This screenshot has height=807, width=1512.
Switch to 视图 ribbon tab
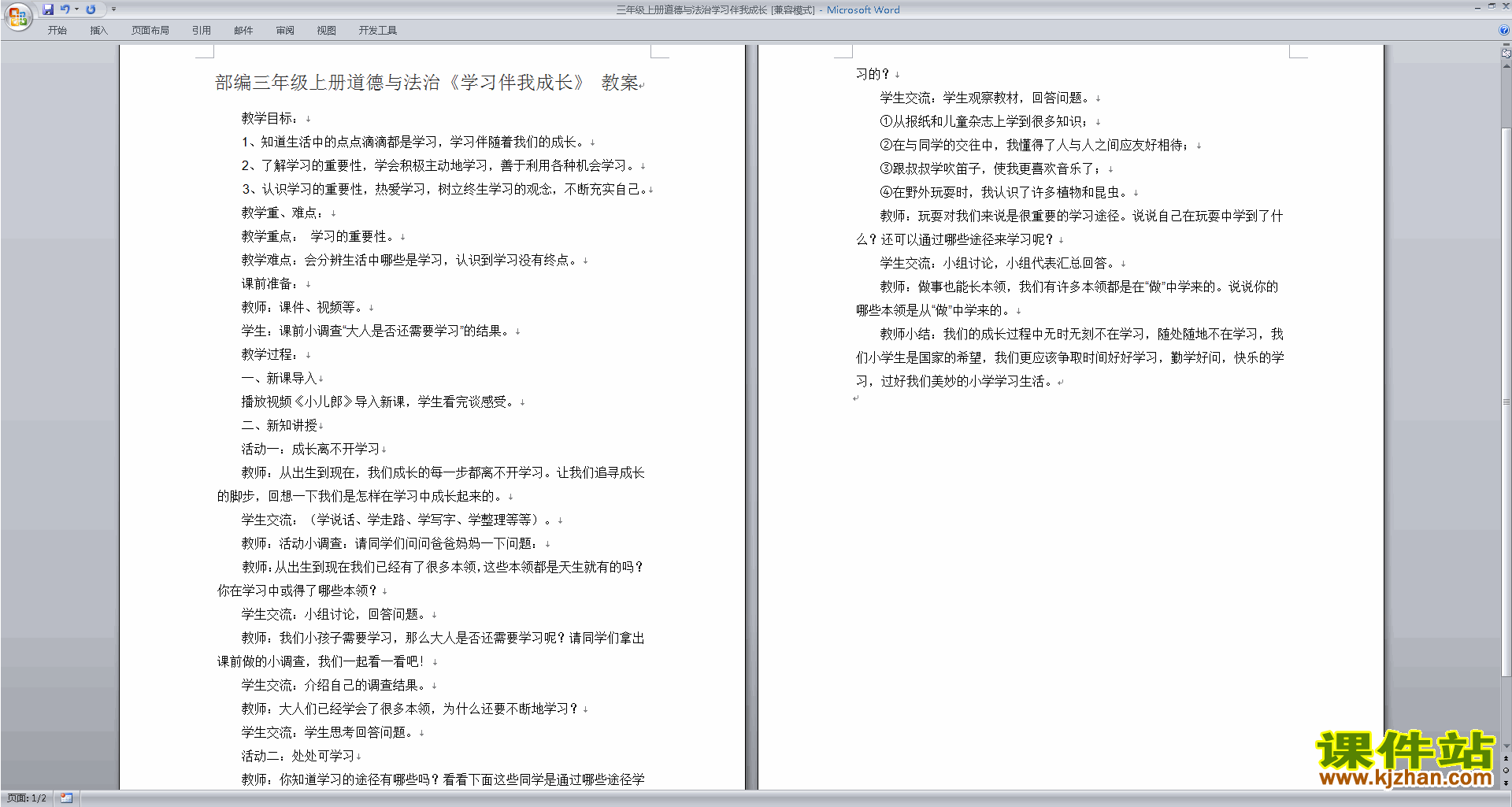coord(327,31)
